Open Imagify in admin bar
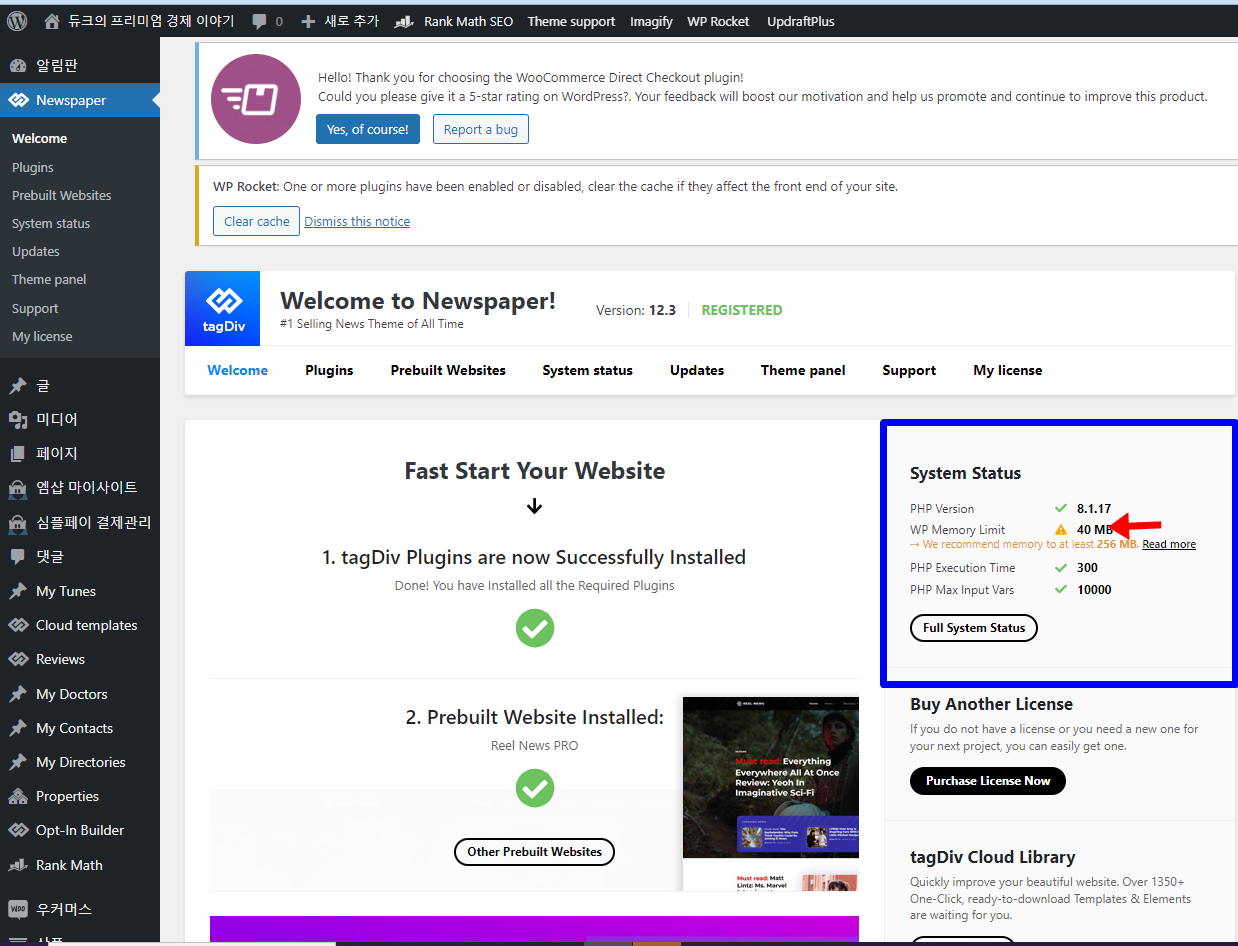The height and width of the screenshot is (946, 1238). (x=651, y=21)
